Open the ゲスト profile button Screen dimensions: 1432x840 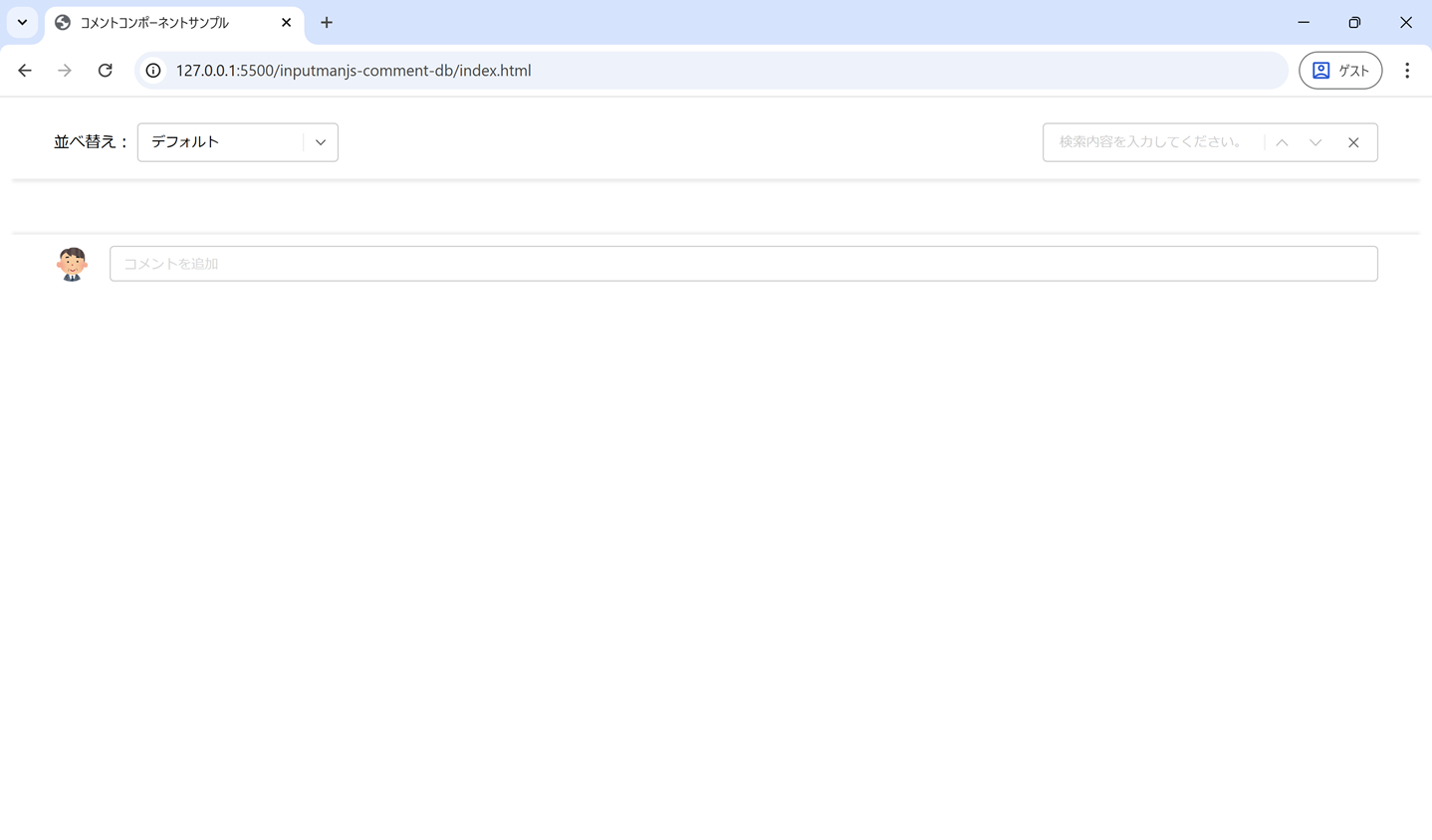pos(1340,71)
